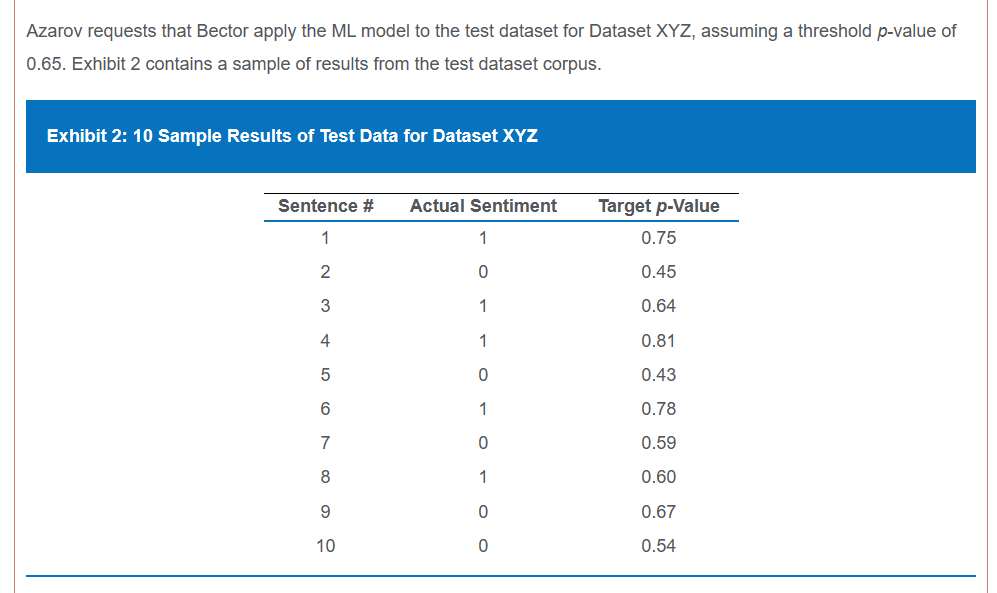Select the 0.75 p-value cell
Screen dimensions: 997x593
coord(658,238)
